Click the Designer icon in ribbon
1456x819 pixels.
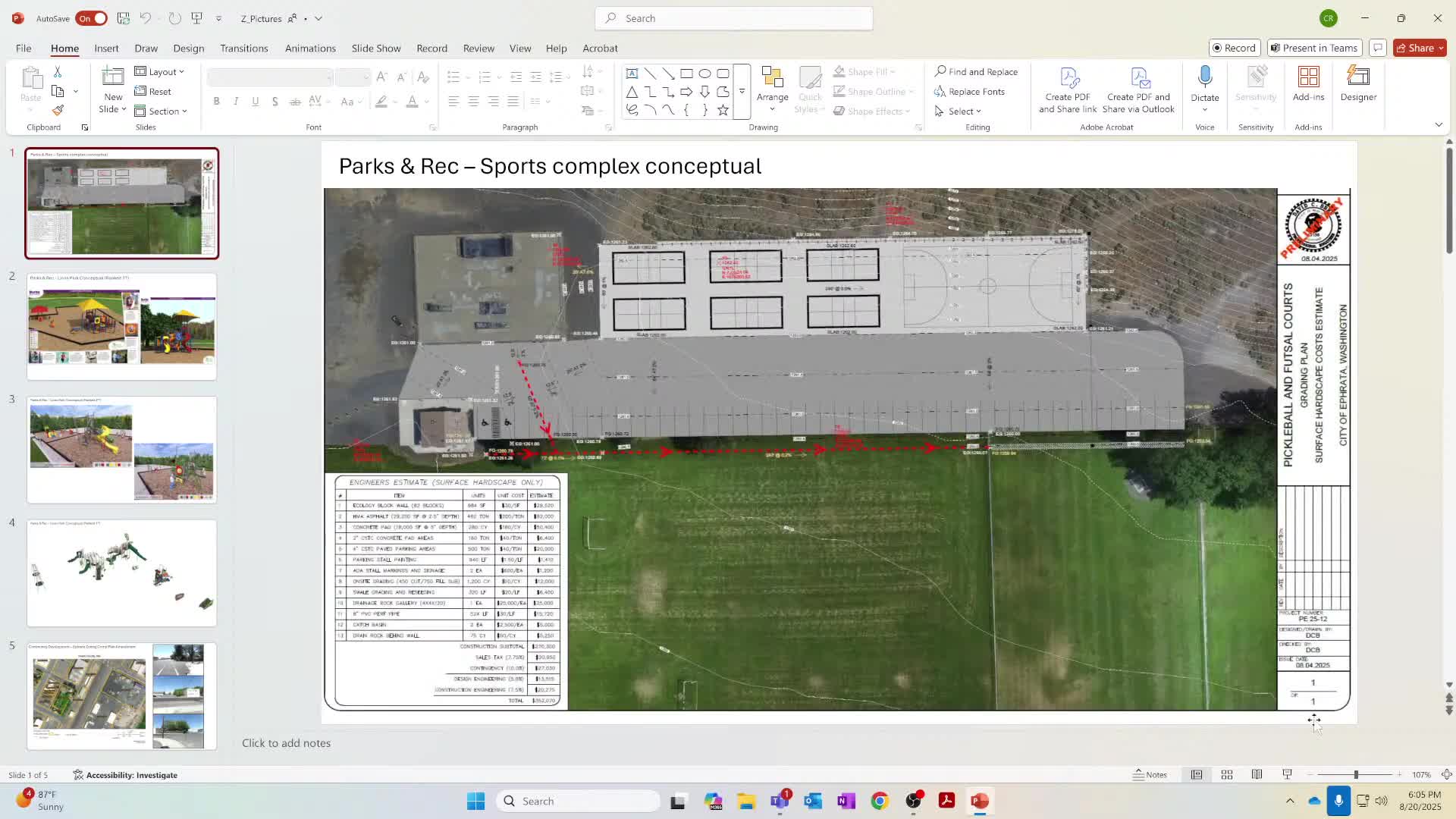pyautogui.click(x=1357, y=83)
